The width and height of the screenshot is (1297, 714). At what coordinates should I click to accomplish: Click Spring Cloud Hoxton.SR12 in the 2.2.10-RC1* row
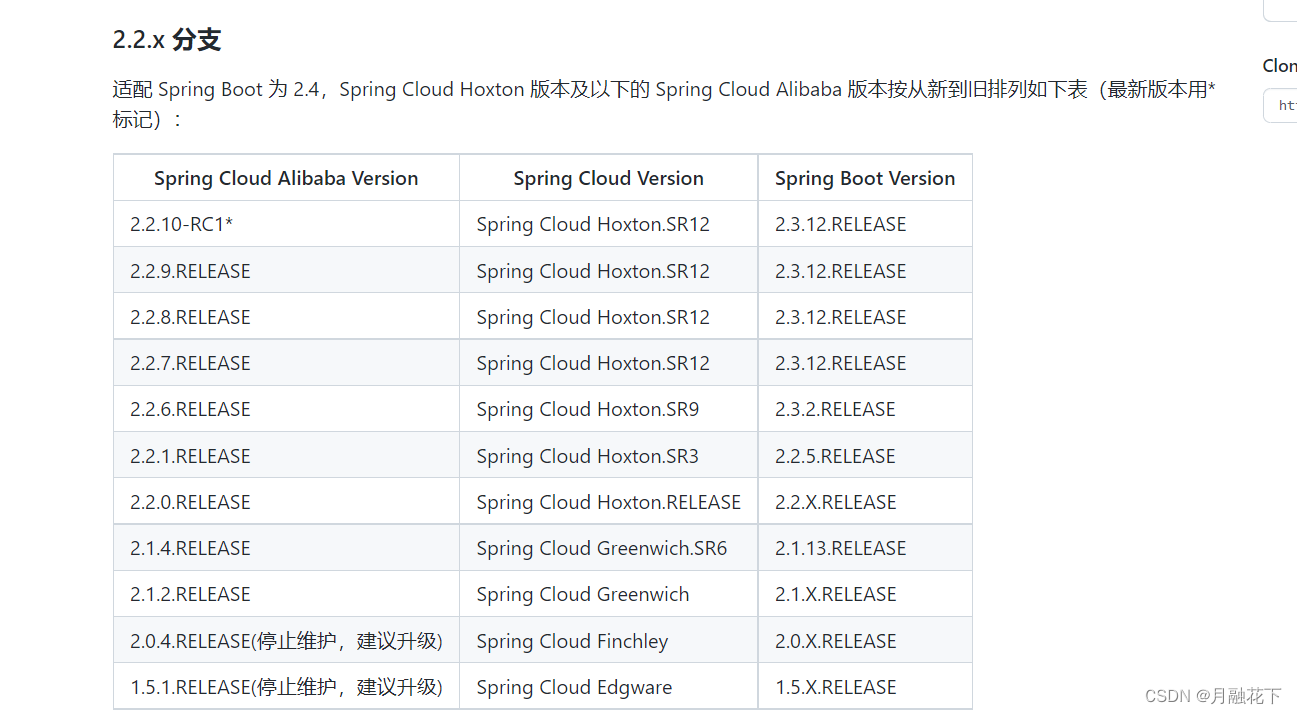(608, 224)
